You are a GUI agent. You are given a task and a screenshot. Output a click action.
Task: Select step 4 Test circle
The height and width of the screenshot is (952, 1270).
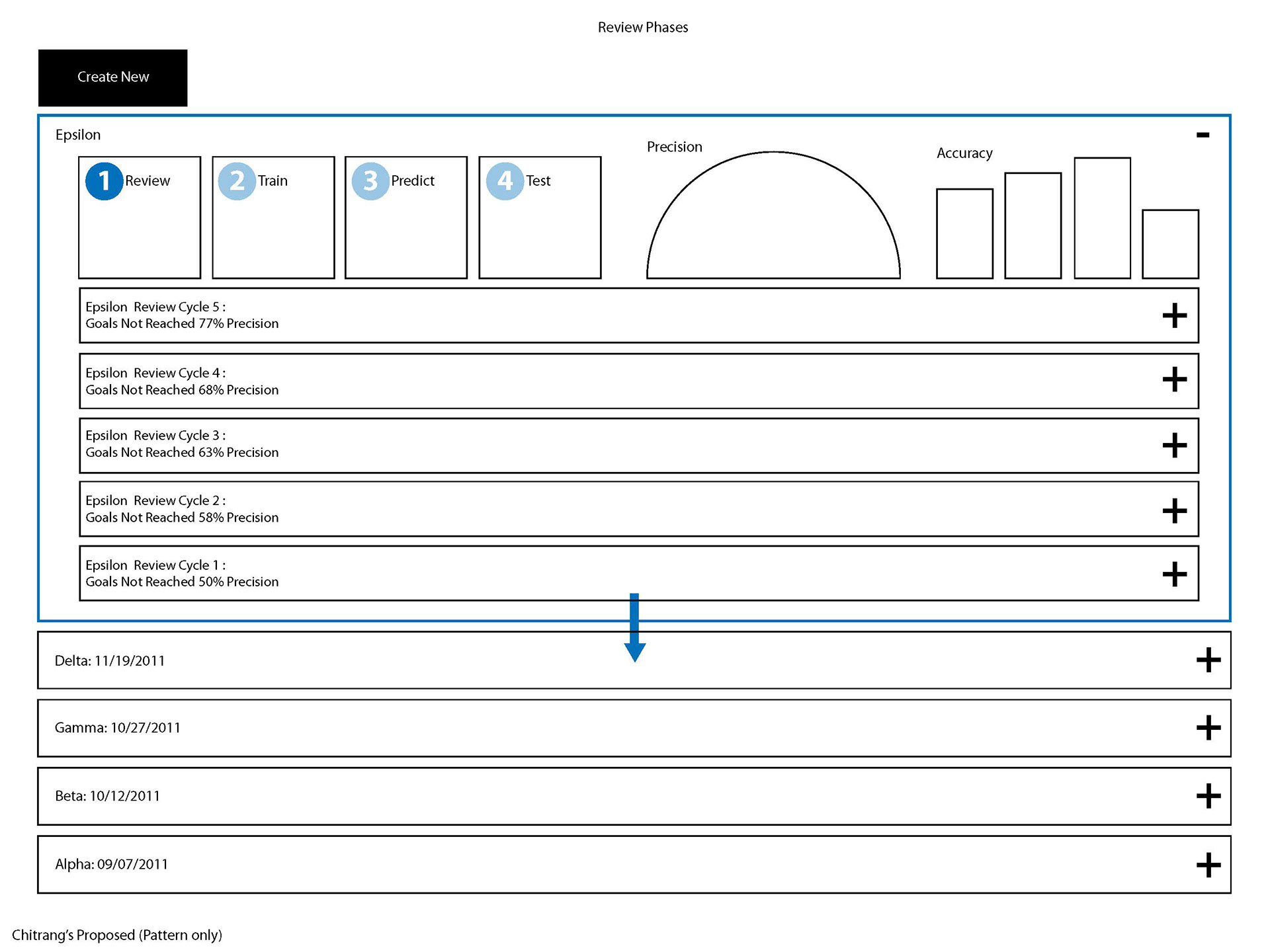pos(505,180)
